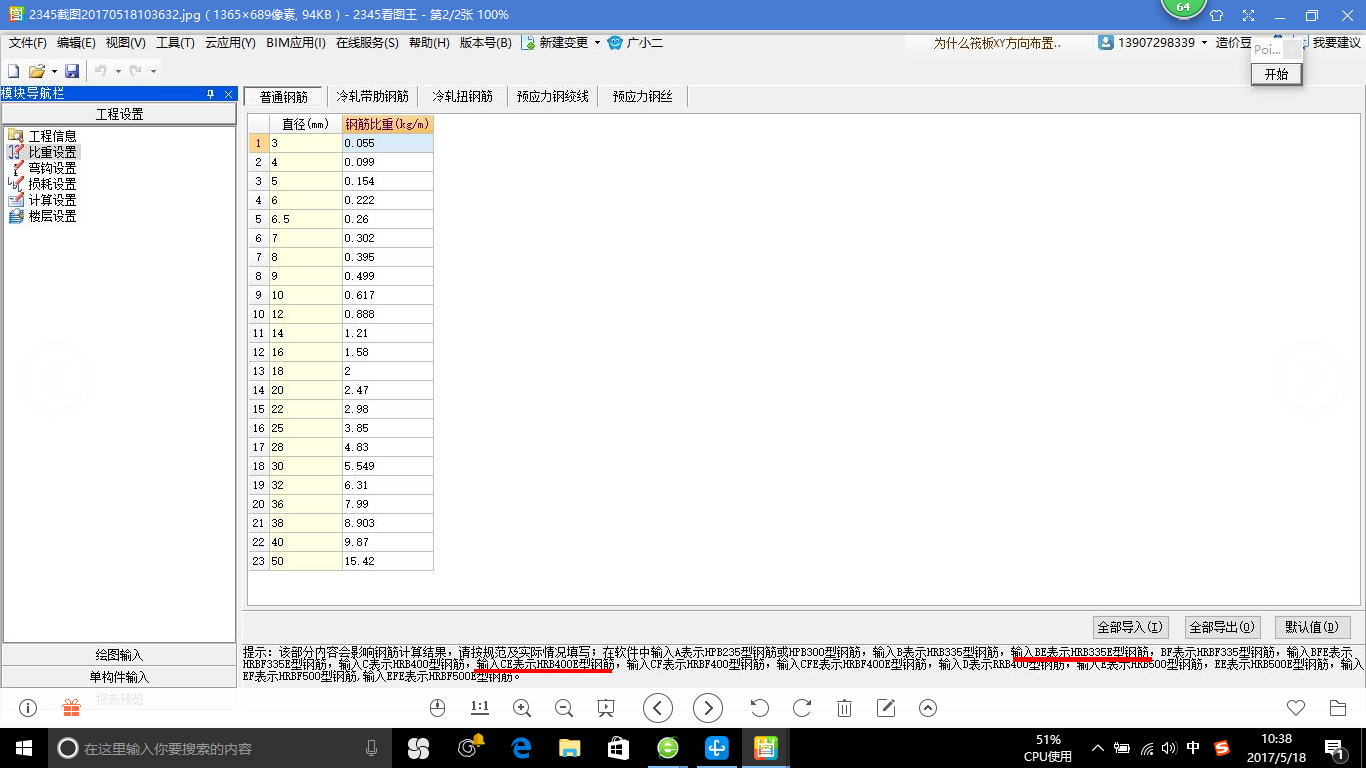Click the 开始 button

click(x=1276, y=74)
